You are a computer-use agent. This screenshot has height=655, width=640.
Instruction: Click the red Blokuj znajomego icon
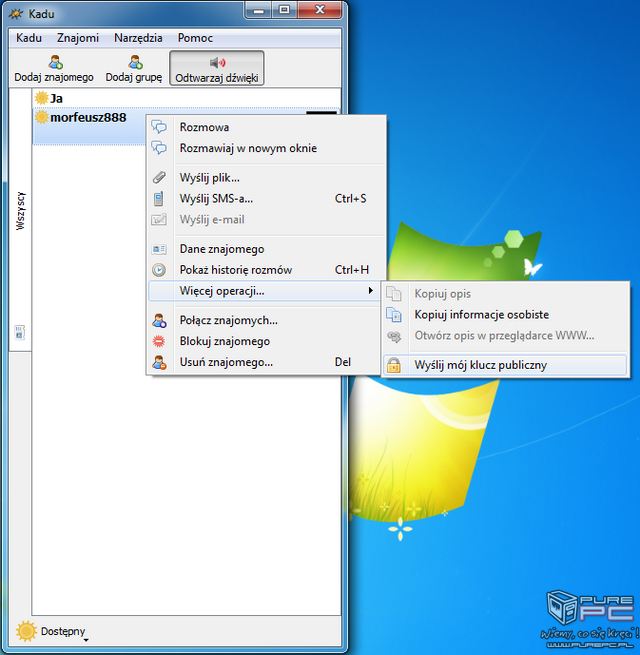[159, 341]
